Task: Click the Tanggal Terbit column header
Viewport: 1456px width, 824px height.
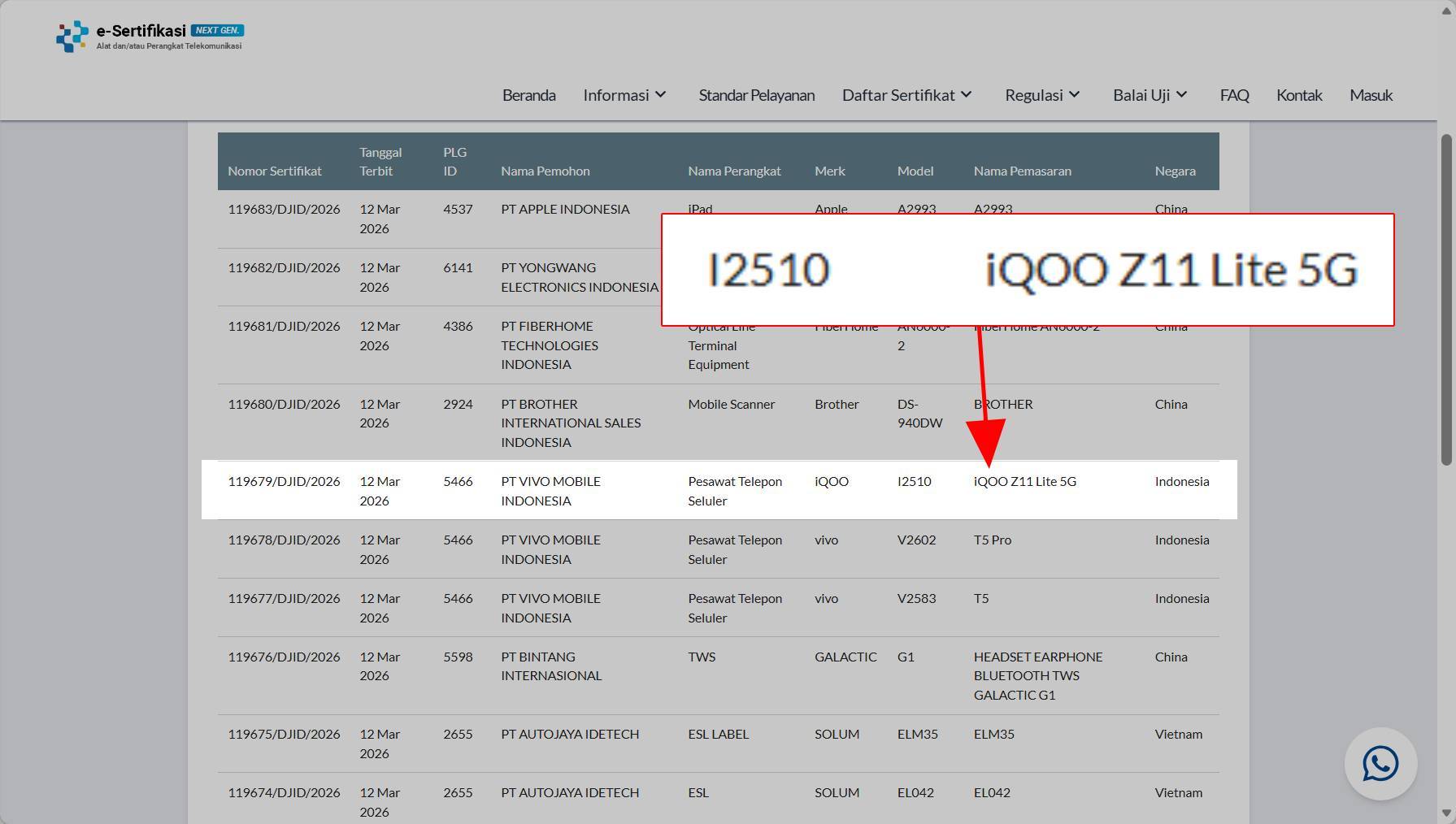Action: [x=380, y=162]
